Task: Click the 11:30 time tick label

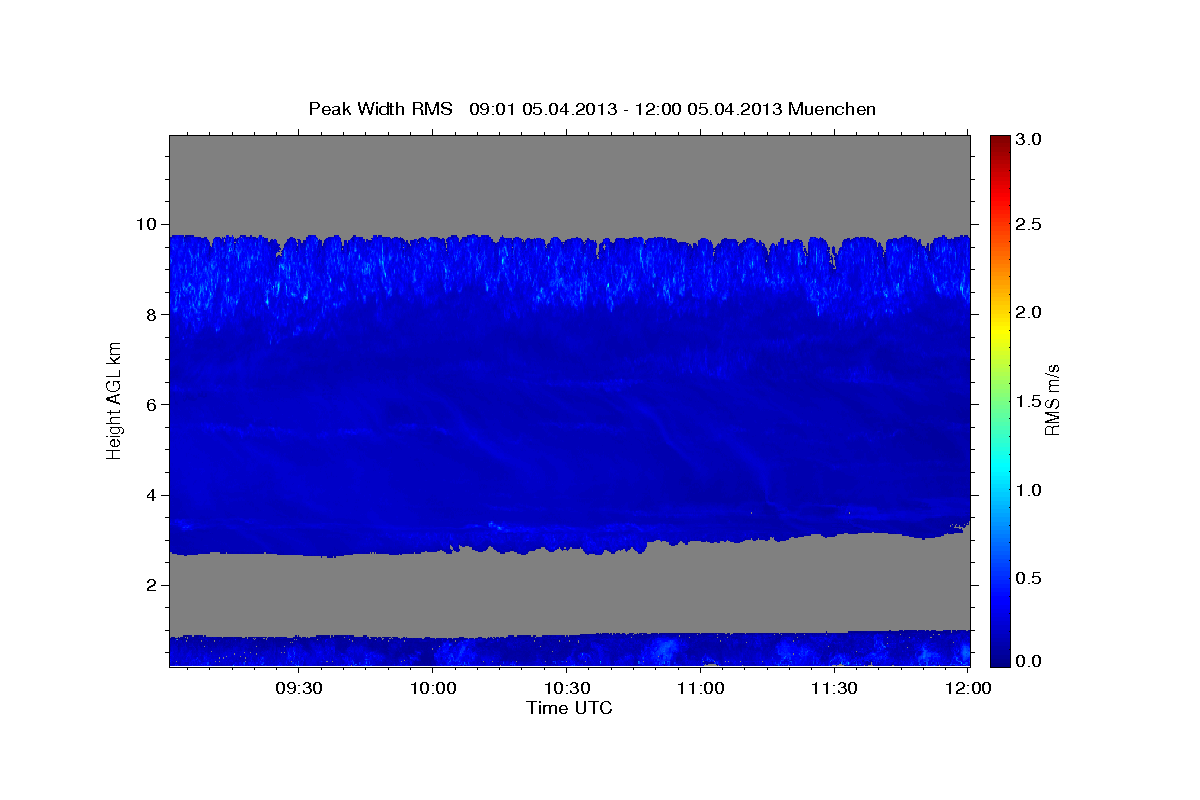Action: click(x=834, y=689)
